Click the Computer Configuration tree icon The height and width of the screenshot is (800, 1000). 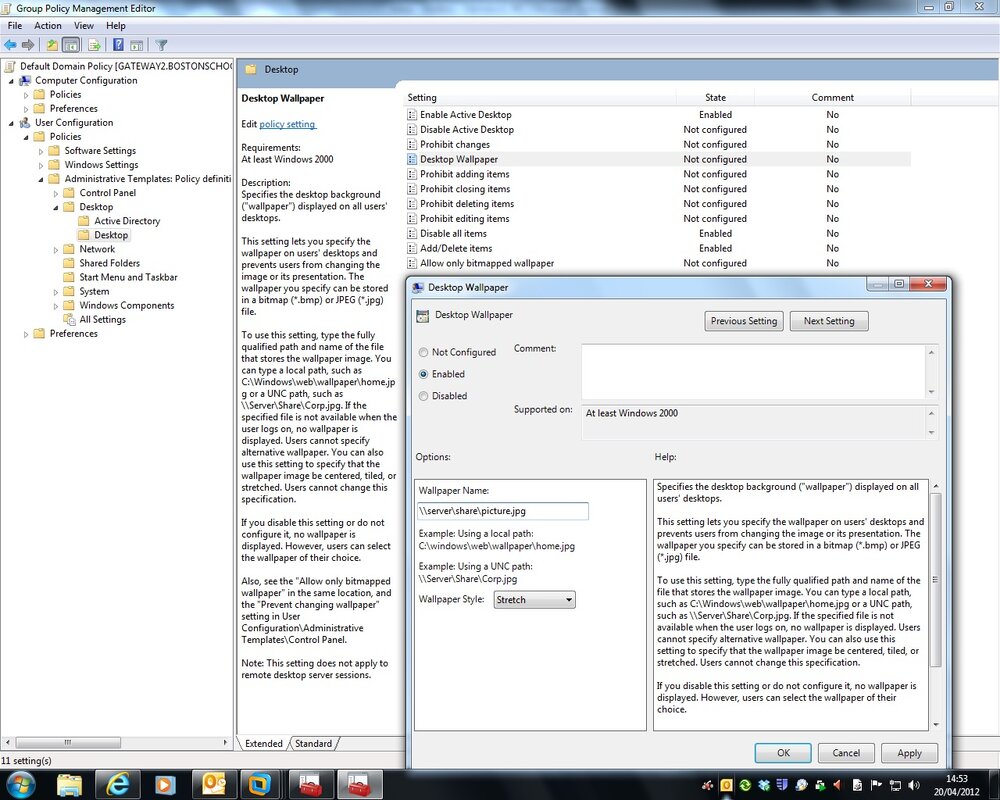tap(25, 80)
